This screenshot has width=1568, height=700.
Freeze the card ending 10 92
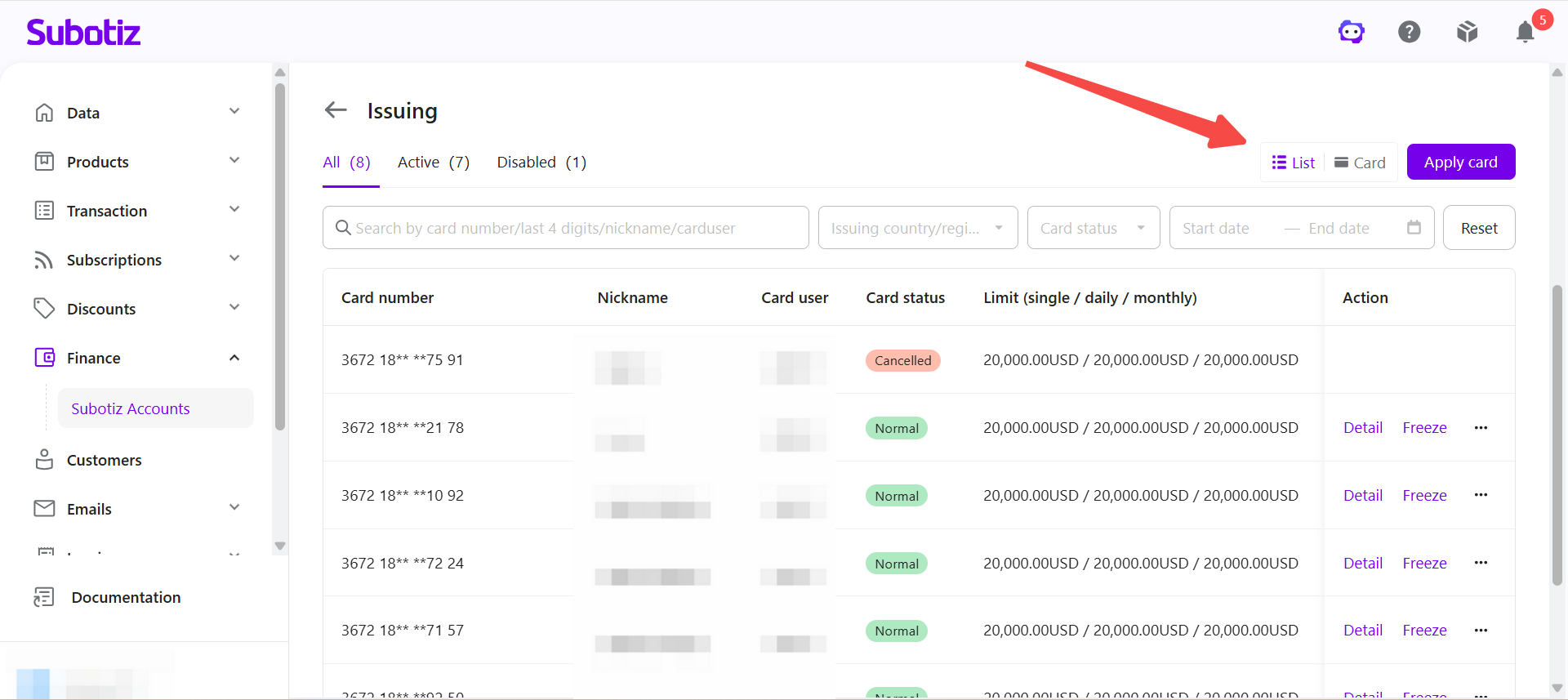(x=1424, y=495)
